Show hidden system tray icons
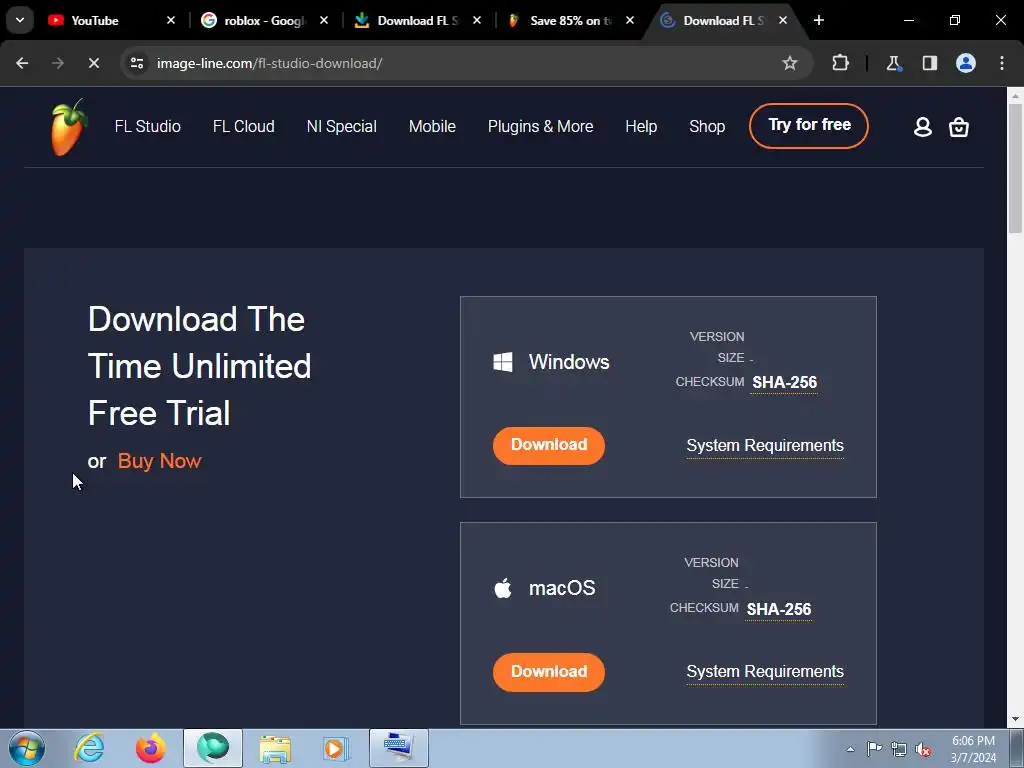 pyautogui.click(x=850, y=749)
